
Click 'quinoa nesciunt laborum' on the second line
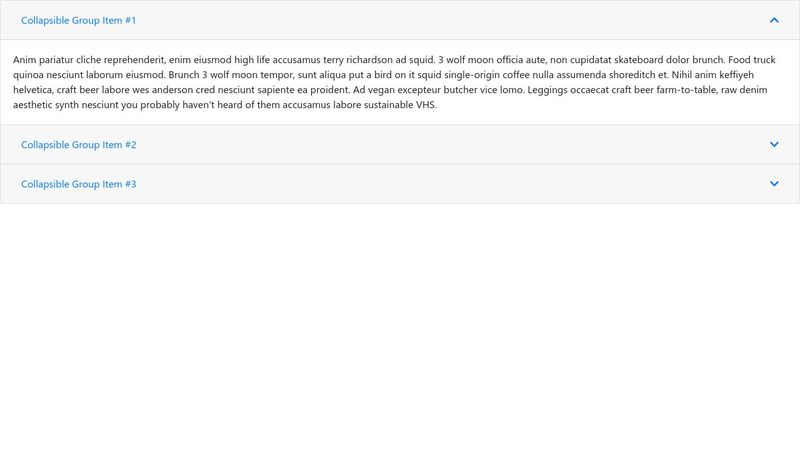click(x=68, y=75)
